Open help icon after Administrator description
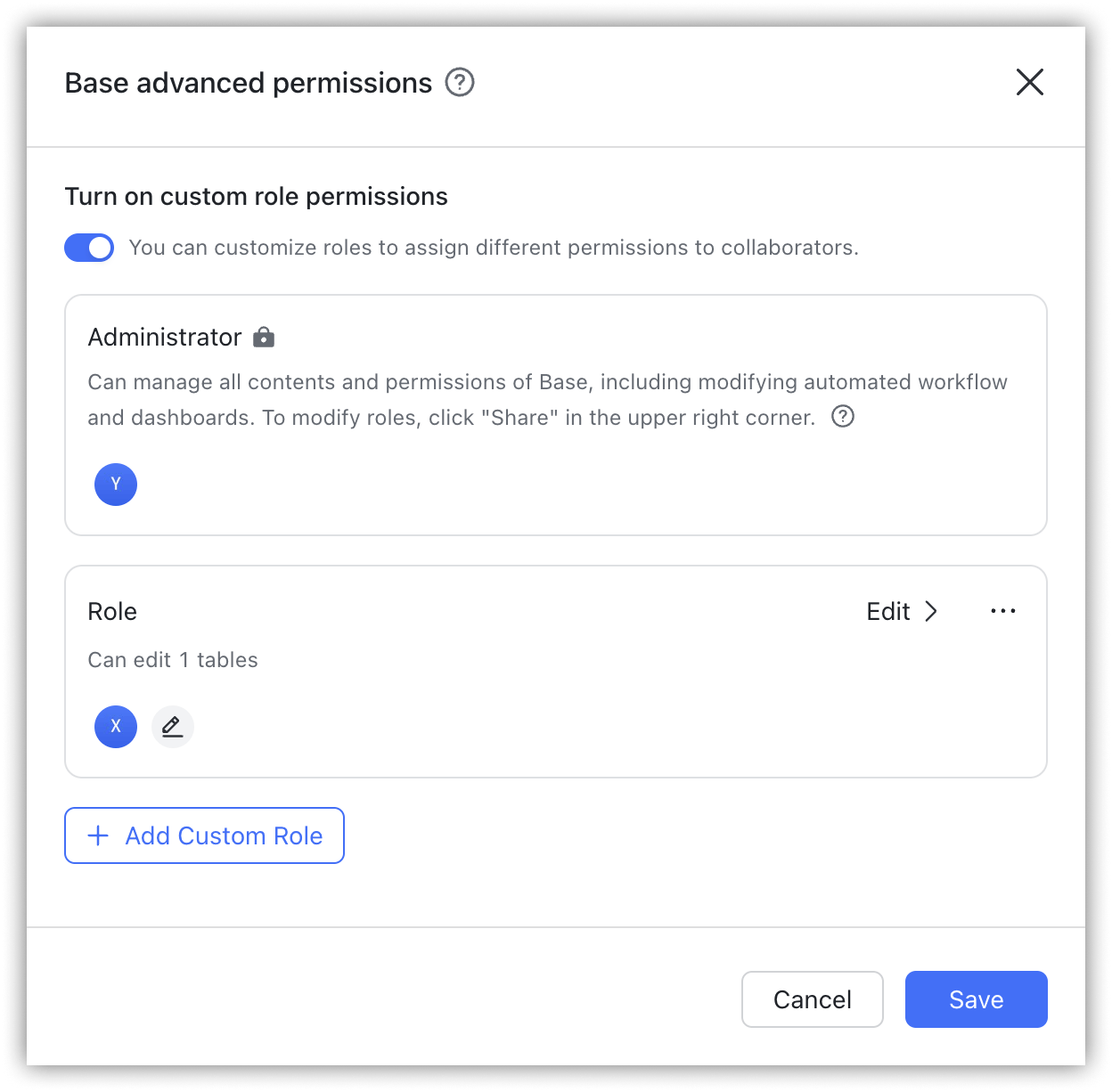Image resolution: width=1112 pixels, height=1092 pixels. tap(843, 416)
